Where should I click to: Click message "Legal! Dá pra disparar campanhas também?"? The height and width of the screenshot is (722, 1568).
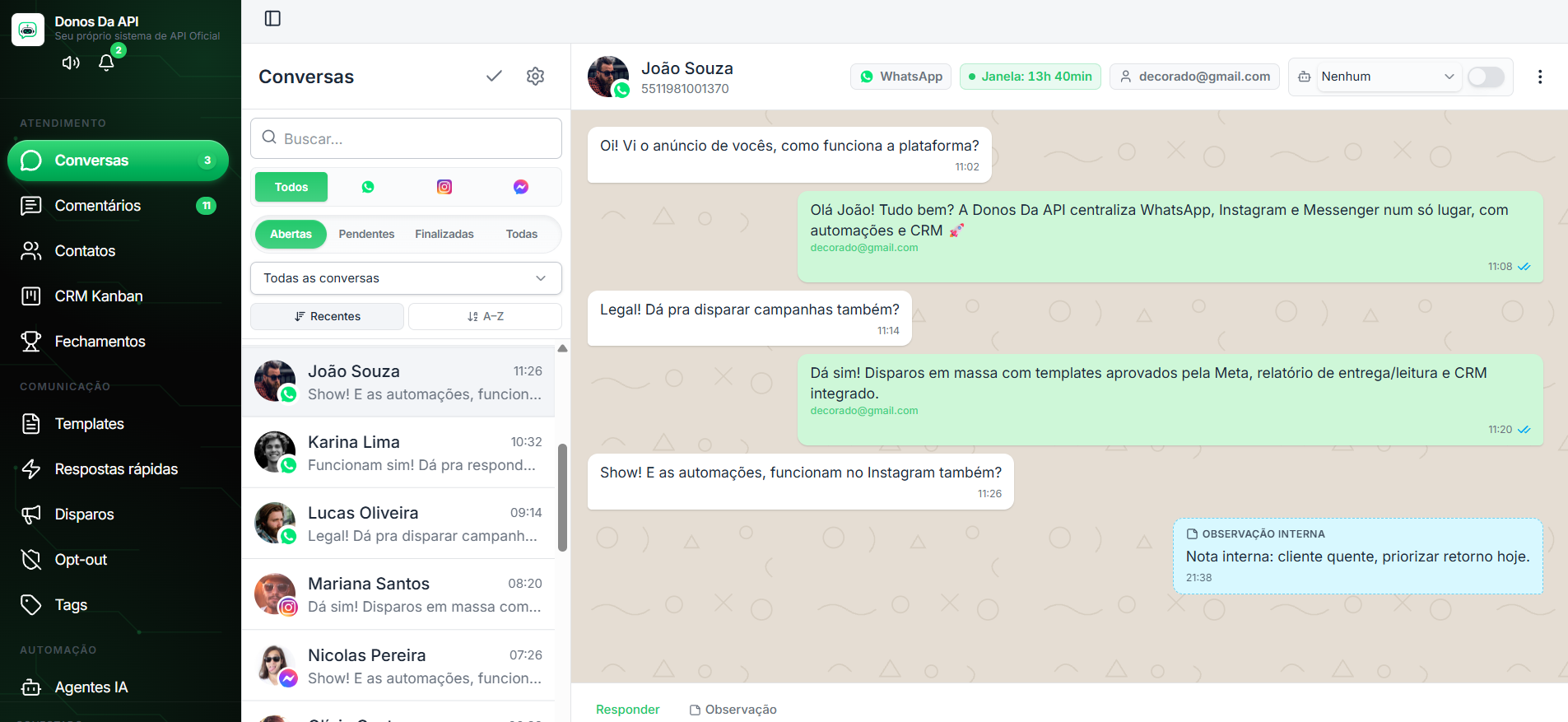coord(749,318)
